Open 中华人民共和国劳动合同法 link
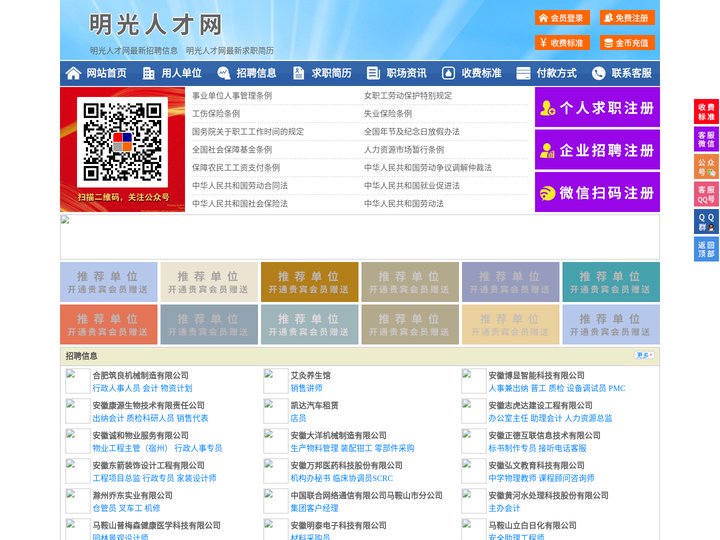The image size is (720, 540). 240,186
